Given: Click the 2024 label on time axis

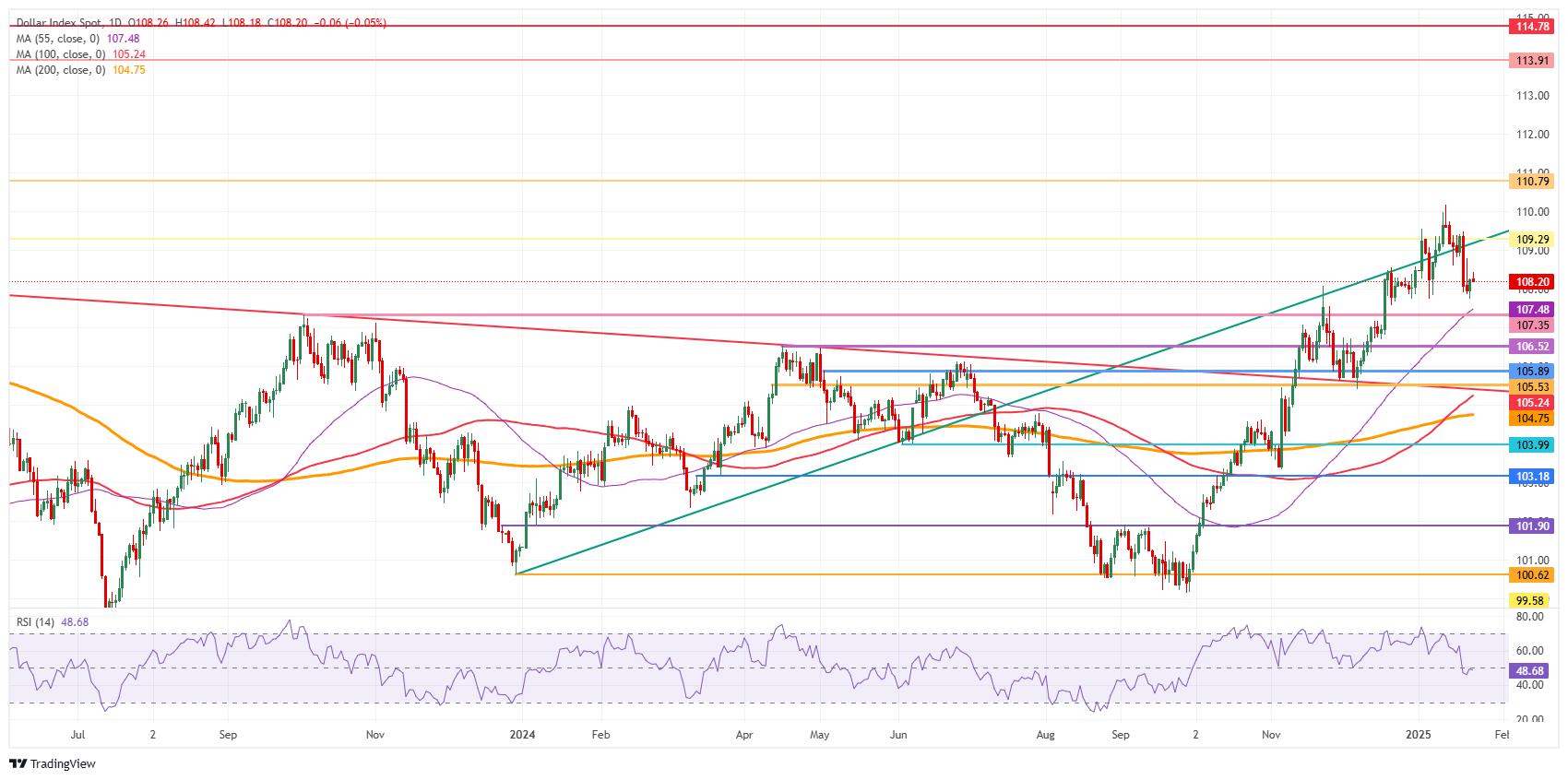Looking at the screenshot, I should pyautogui.click(x=520, y=735).
